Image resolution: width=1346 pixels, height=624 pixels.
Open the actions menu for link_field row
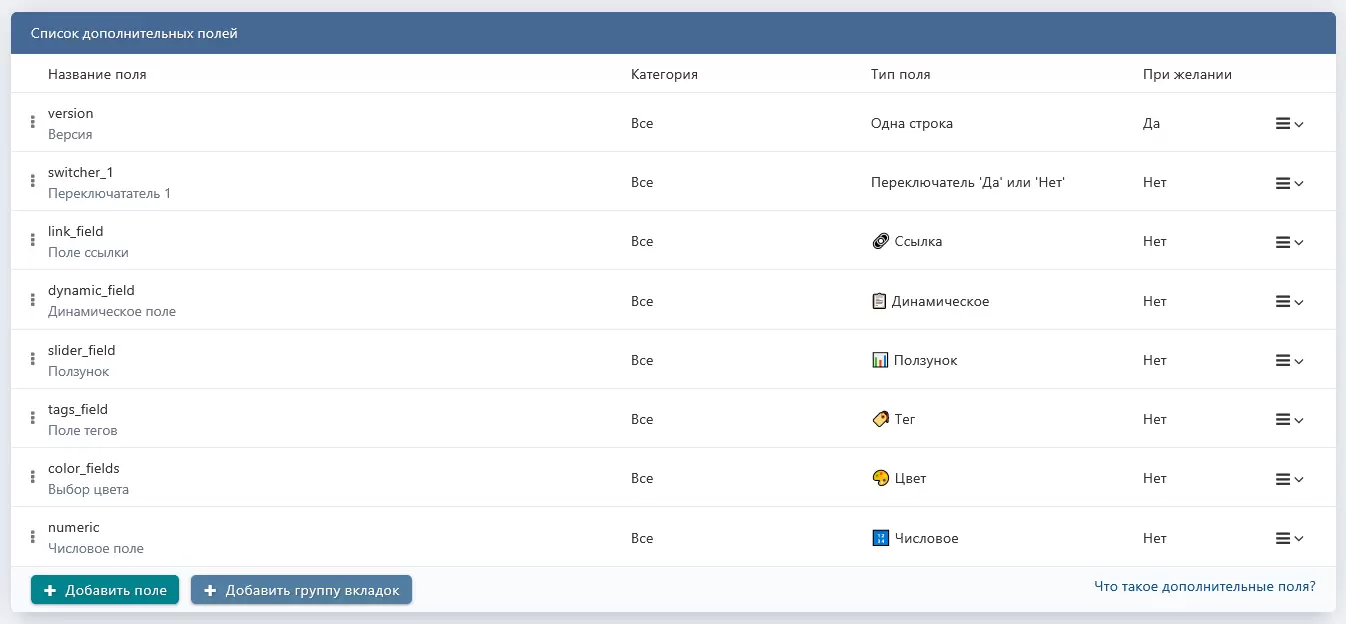point(1289,242)
